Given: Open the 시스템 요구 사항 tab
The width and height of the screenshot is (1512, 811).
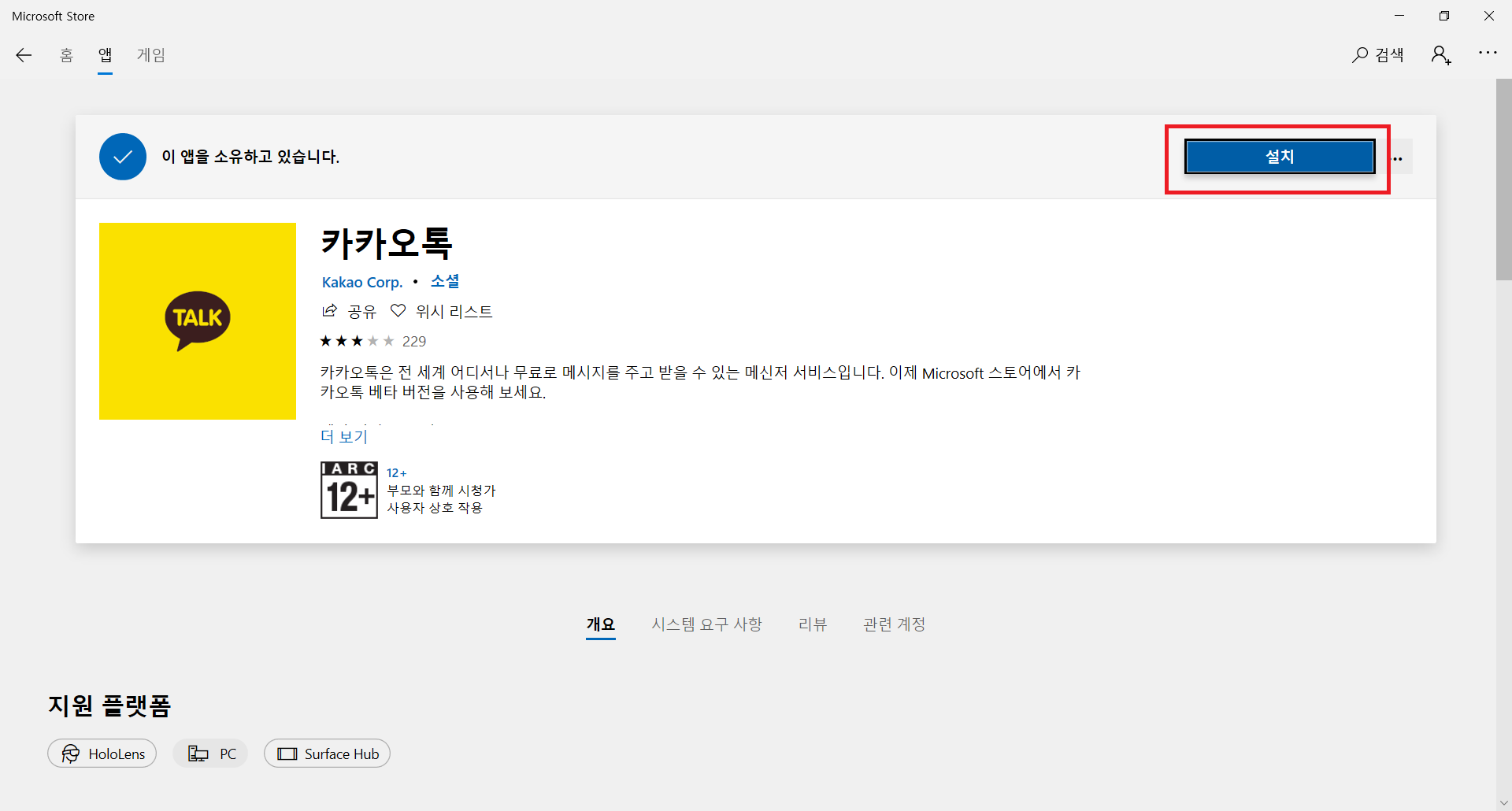Looking at the screenshot, I should [x=706, y=624].
